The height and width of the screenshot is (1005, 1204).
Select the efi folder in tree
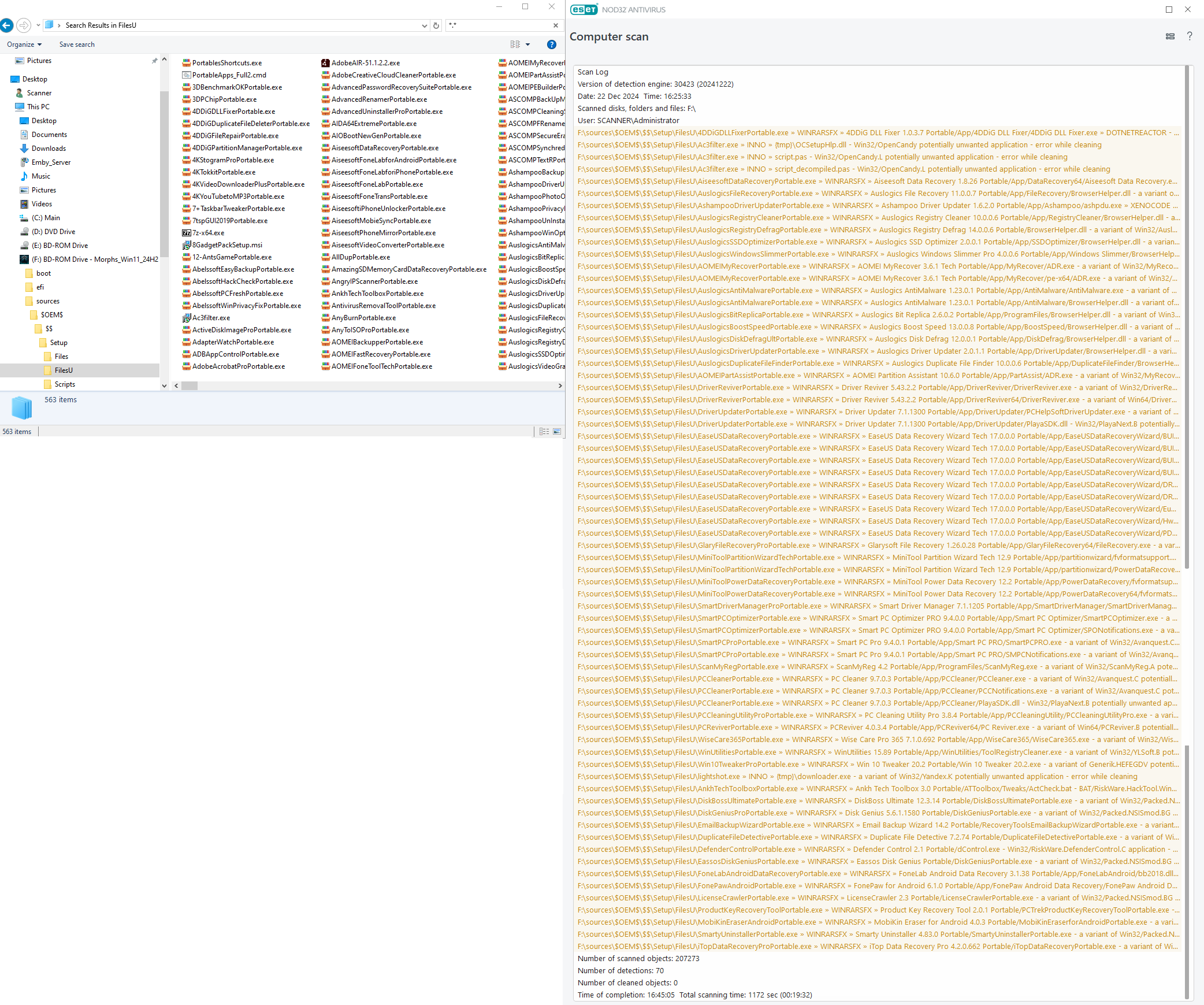[x=40, y=287]
